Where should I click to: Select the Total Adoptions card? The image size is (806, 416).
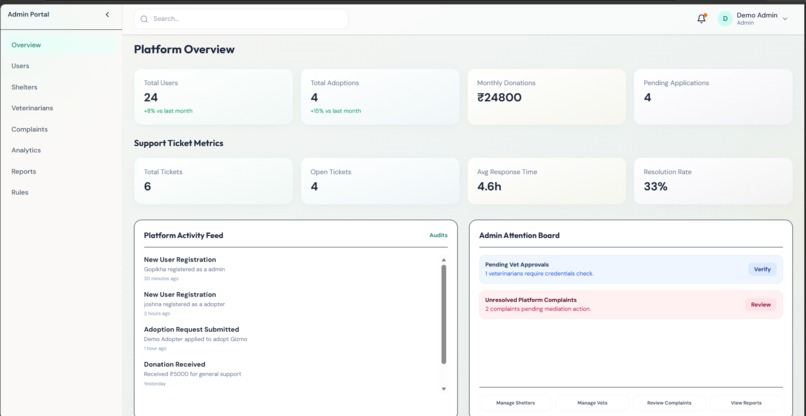pyautogui.click(x=380, y=97)
